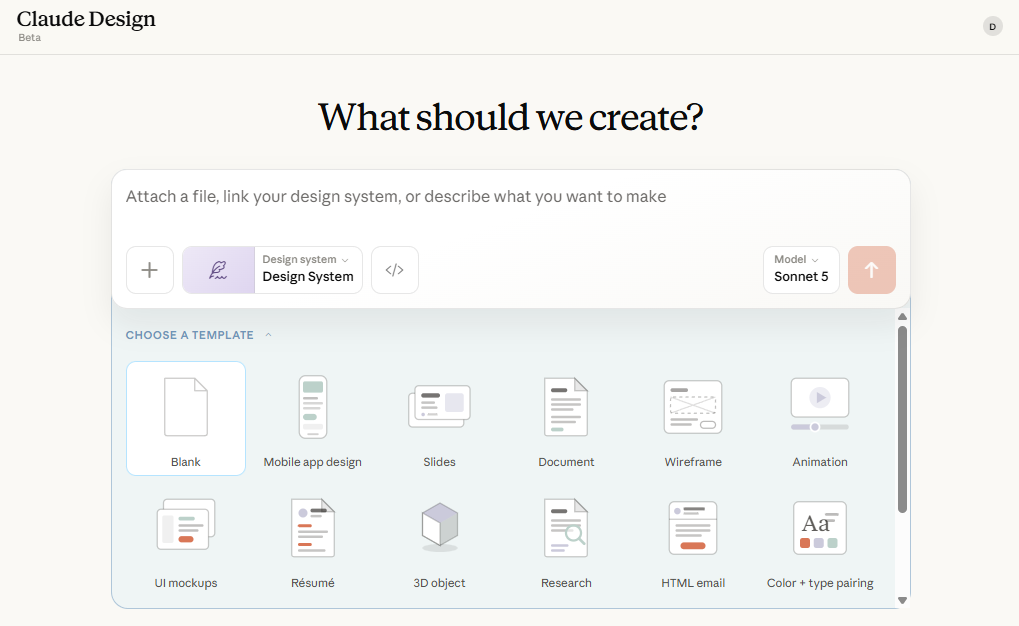Submit prompt with the up arrow button
Screen dimensions: 1019x626
pyautogui.click(x=871, y=270)
